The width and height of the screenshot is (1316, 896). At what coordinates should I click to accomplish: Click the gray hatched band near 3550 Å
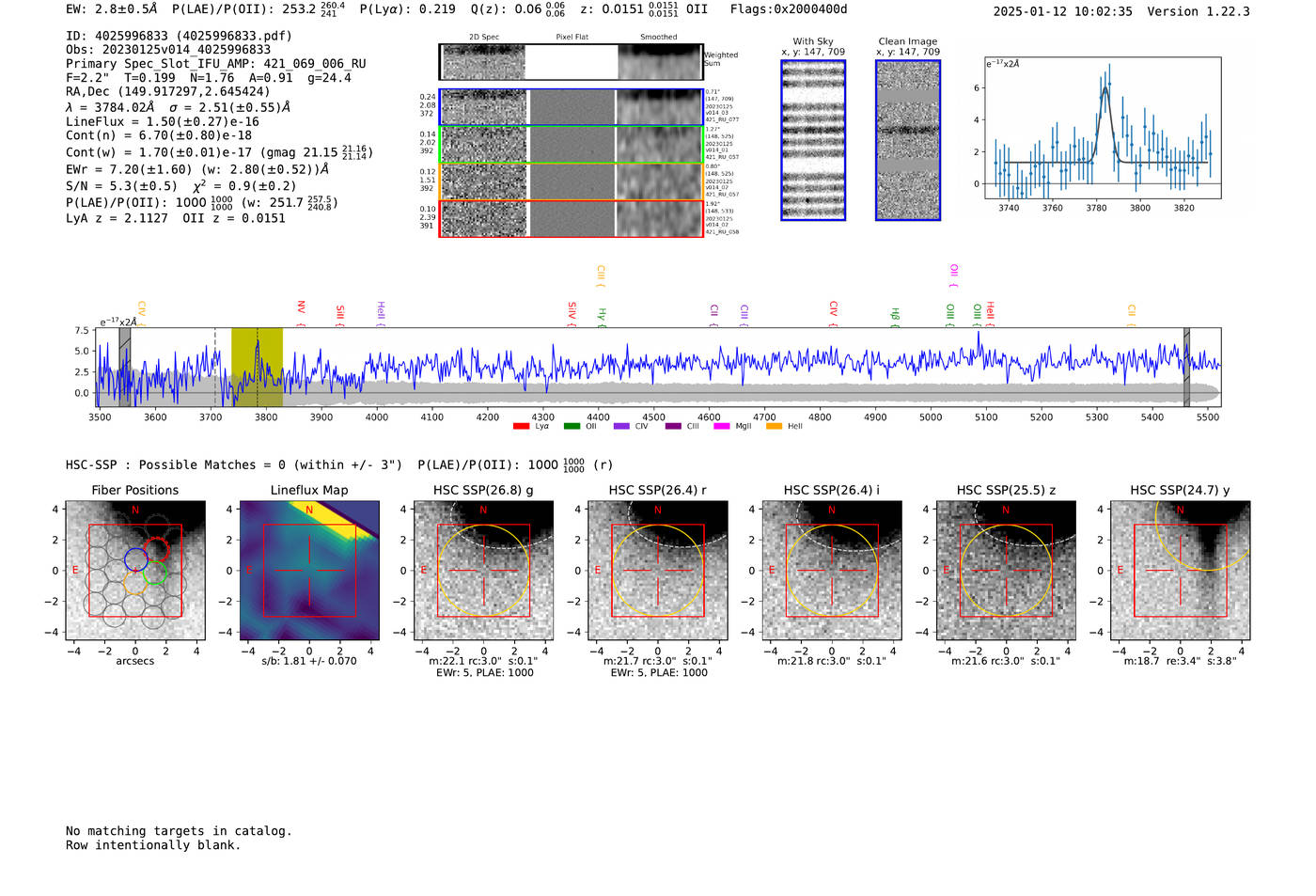pyautogui.click(x=125, y=367)
